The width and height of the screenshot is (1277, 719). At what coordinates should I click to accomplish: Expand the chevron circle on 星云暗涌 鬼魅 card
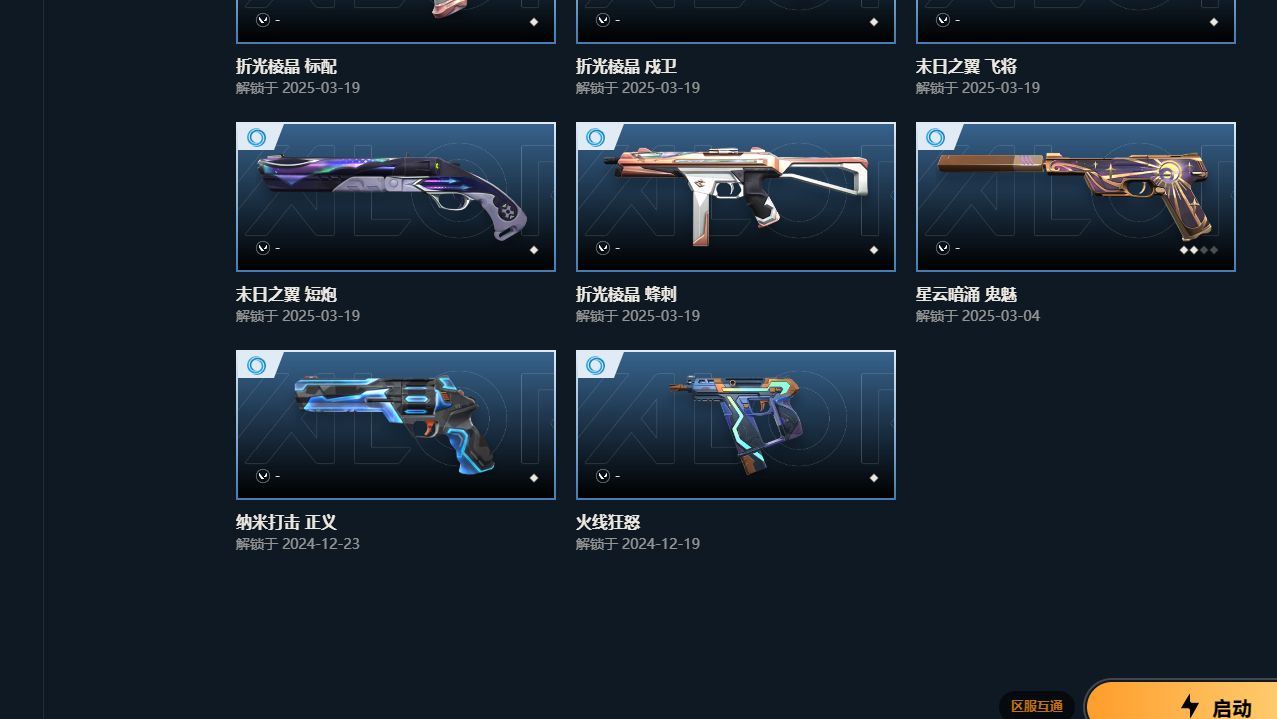pos(943,248)
